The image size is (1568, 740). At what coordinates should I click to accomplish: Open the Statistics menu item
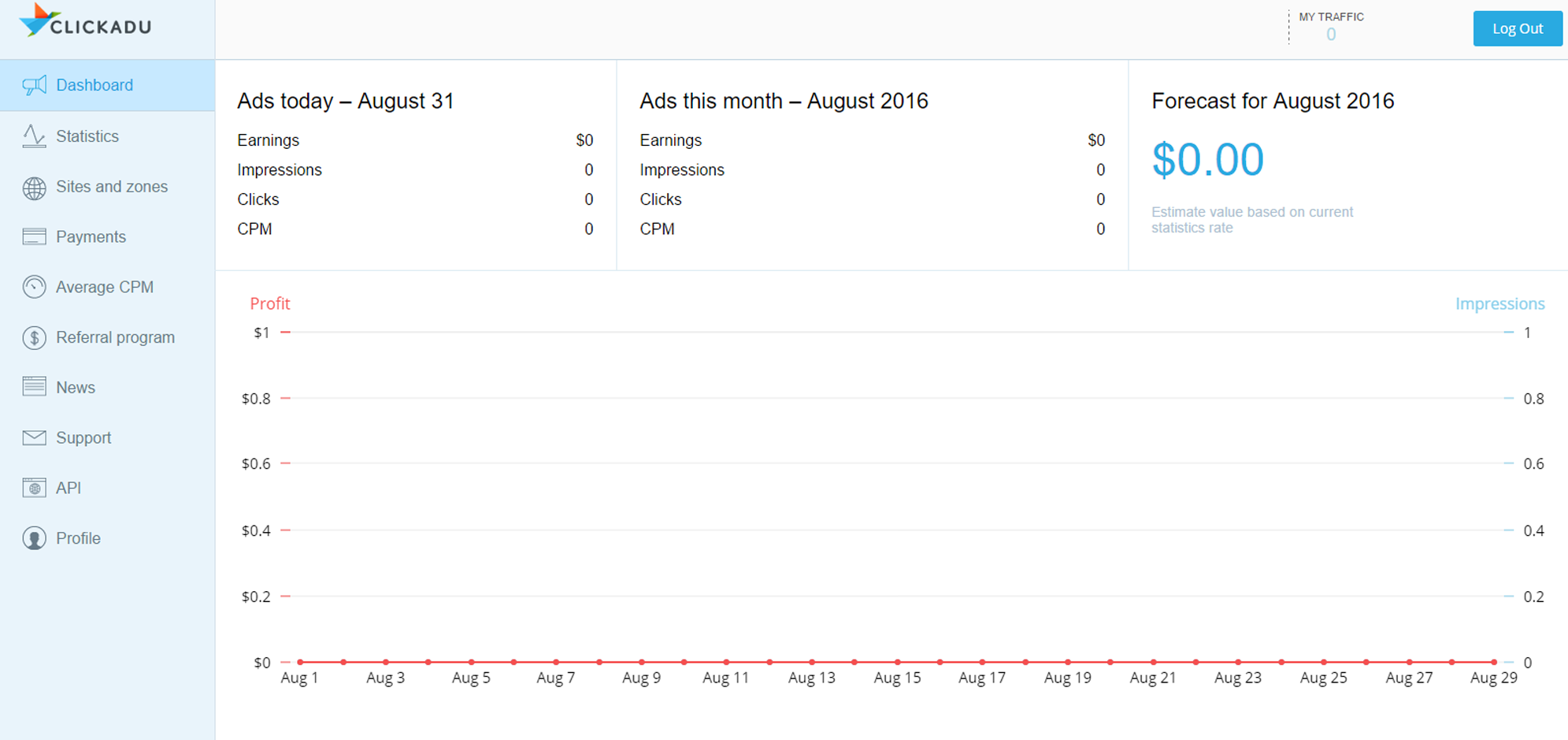[x=87, y=136]
